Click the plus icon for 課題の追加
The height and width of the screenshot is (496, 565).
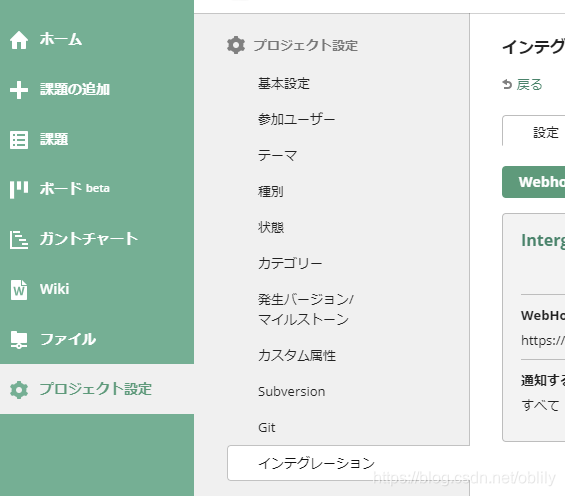pos(19,90)
